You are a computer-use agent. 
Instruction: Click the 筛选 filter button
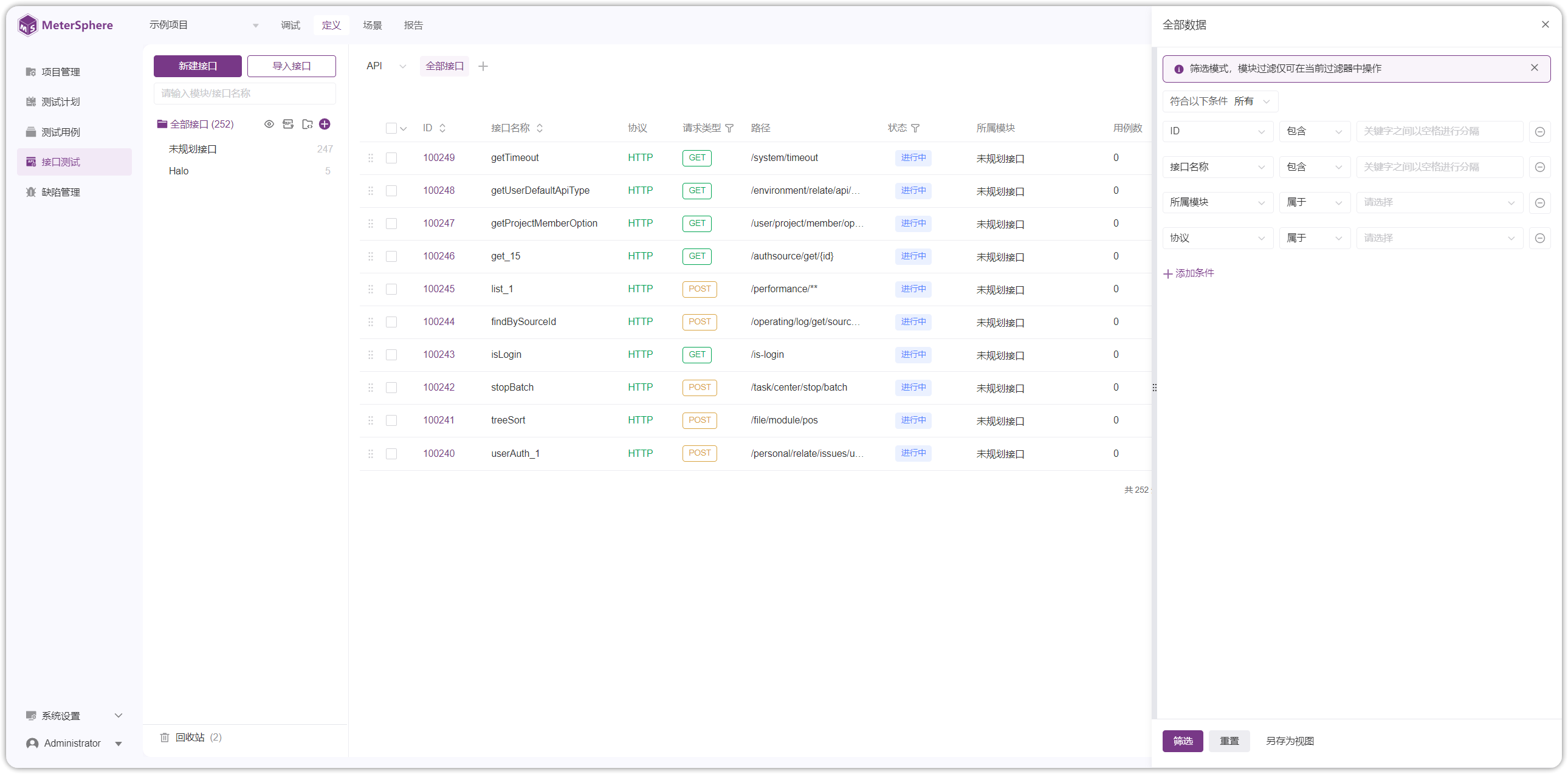point(1183,741)
